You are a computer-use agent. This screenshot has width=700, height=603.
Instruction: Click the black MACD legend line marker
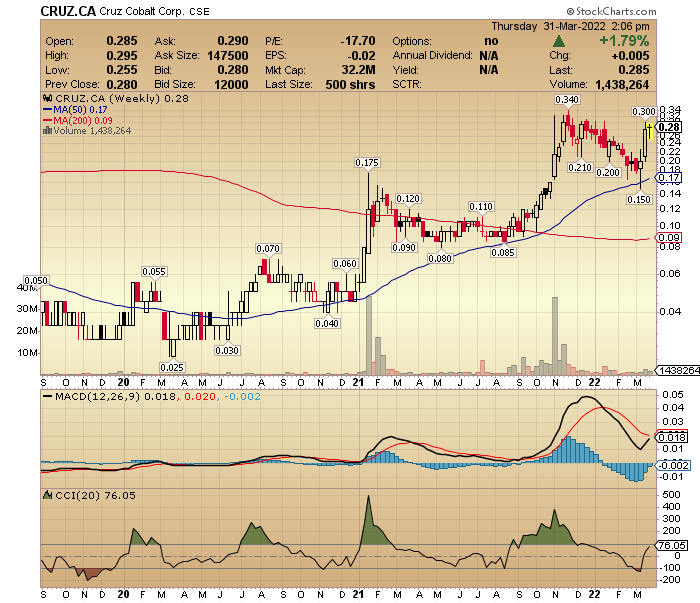point(47,396)
